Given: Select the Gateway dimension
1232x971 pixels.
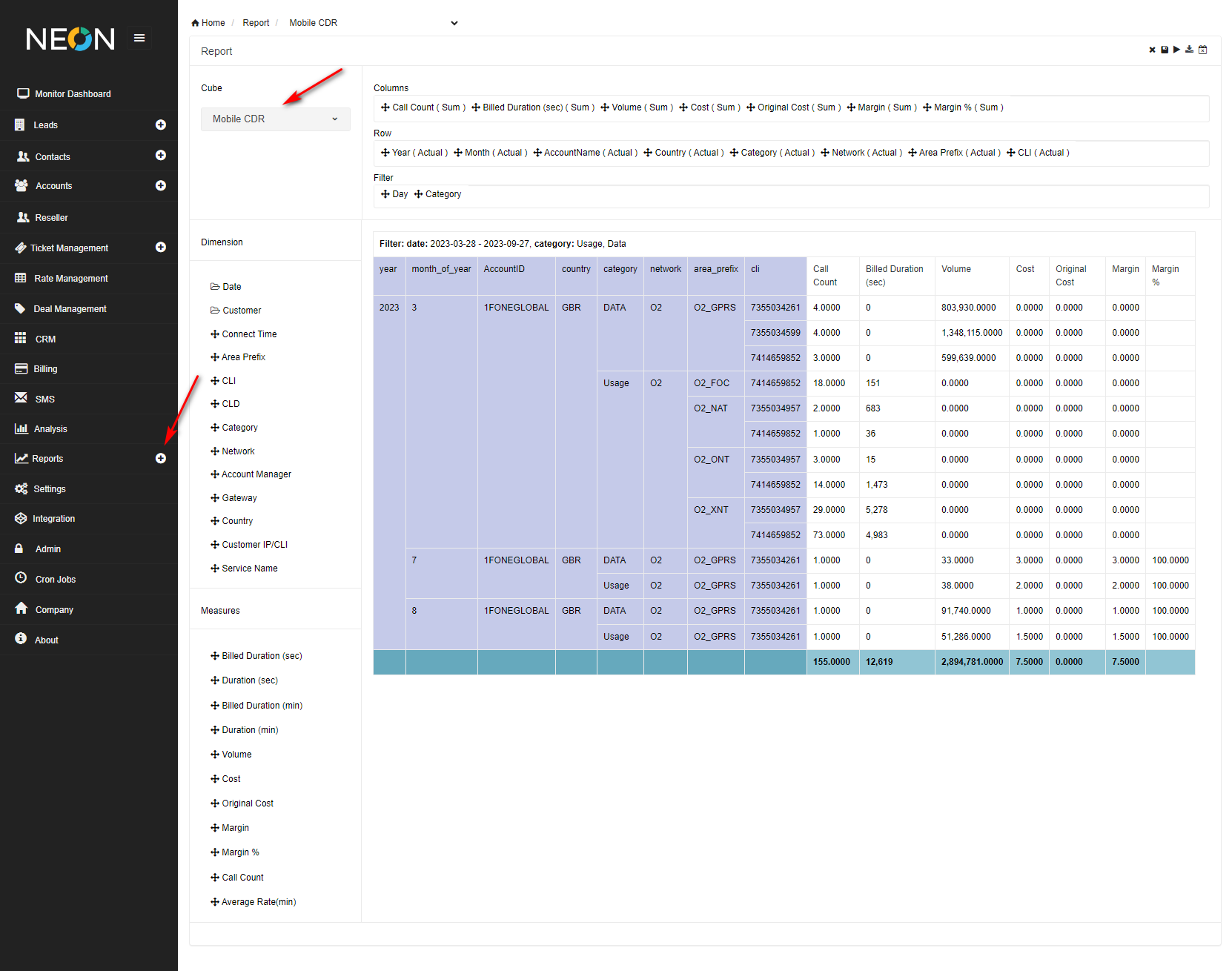Looking at the screenshot, I should (x=239, y=498).
